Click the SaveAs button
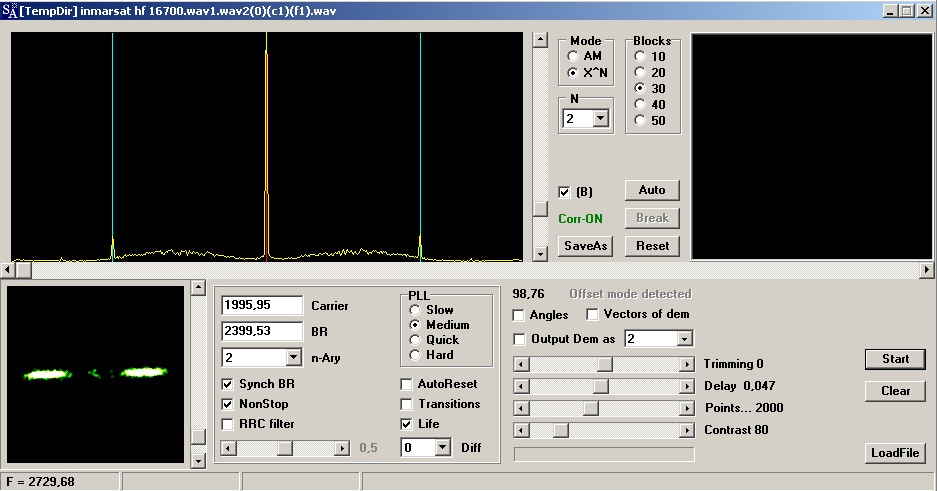The width and height of the screenshot is (937, 491). click(586, 246)
